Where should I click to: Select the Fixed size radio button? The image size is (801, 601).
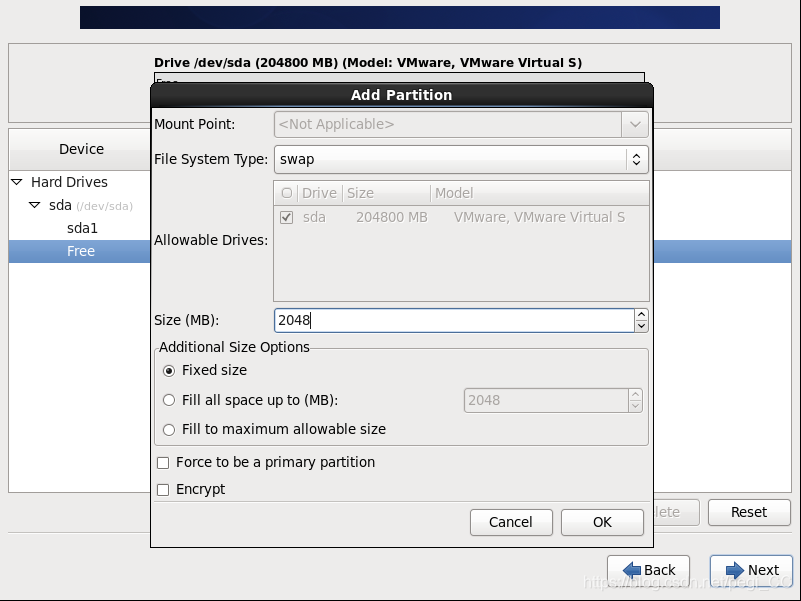(x=169, y=371)
